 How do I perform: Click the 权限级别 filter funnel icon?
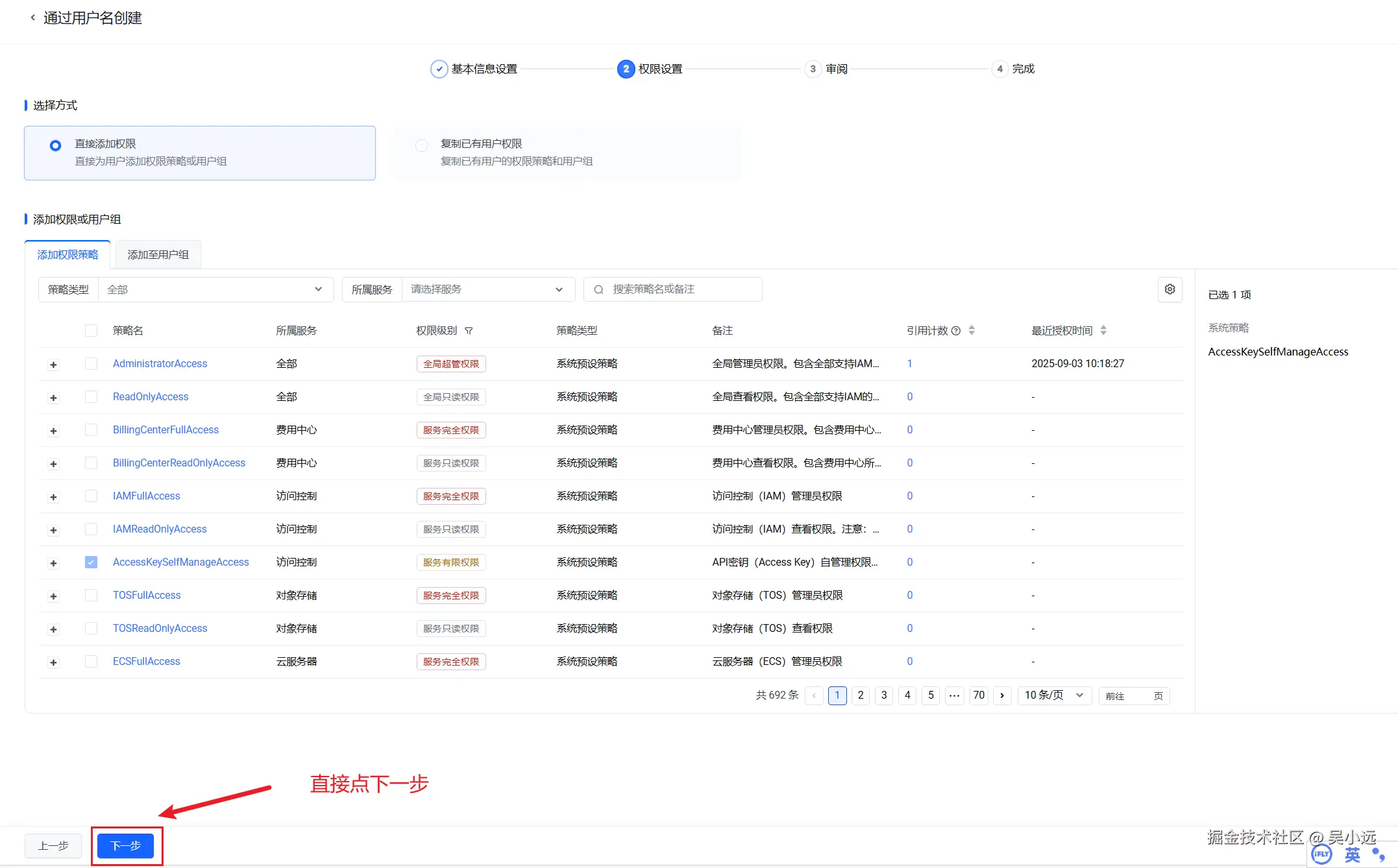click(469, 331)
